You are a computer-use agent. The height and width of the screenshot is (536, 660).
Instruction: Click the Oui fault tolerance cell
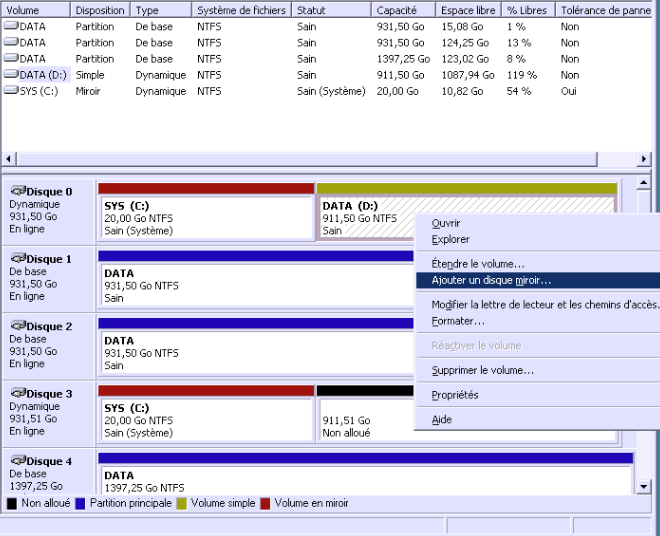point(568,91)
